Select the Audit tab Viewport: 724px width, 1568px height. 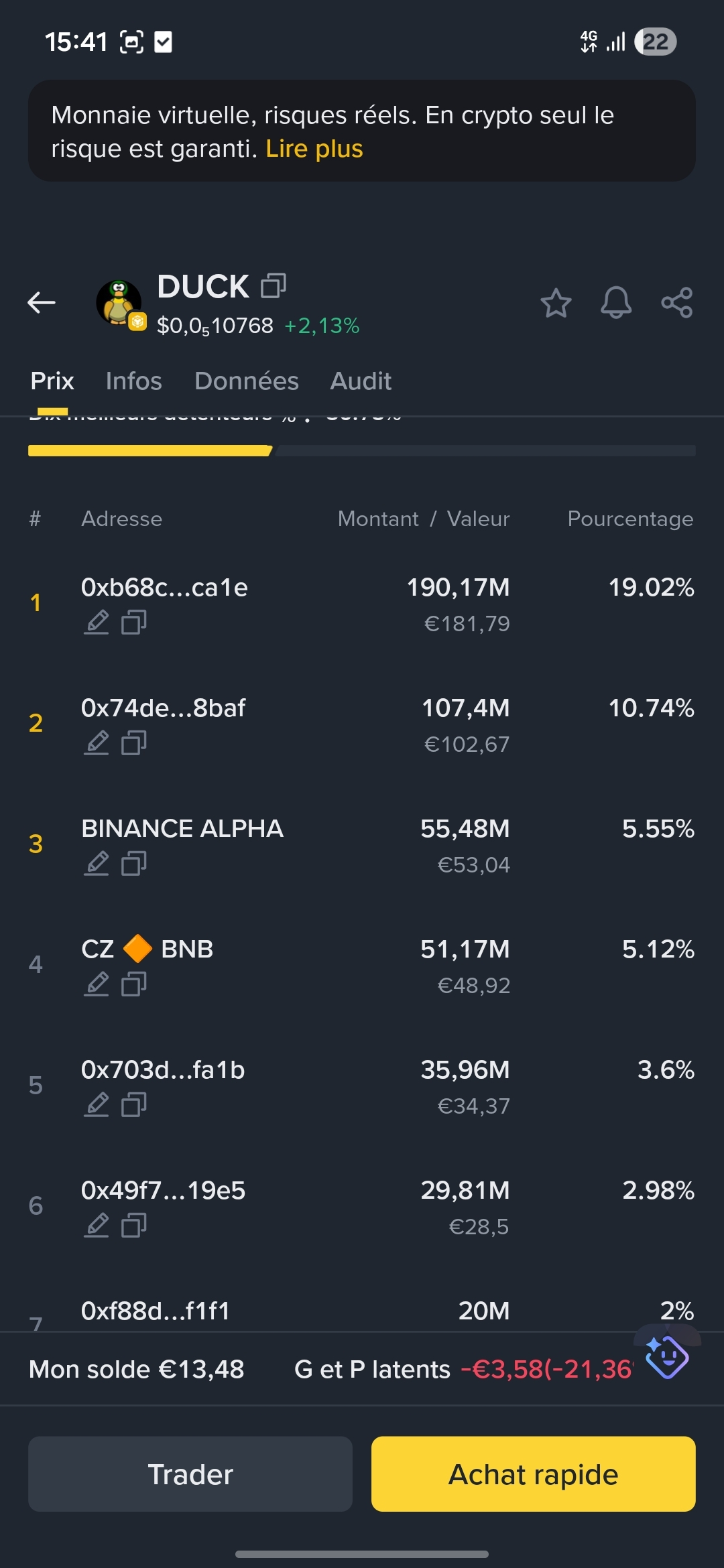361,381
